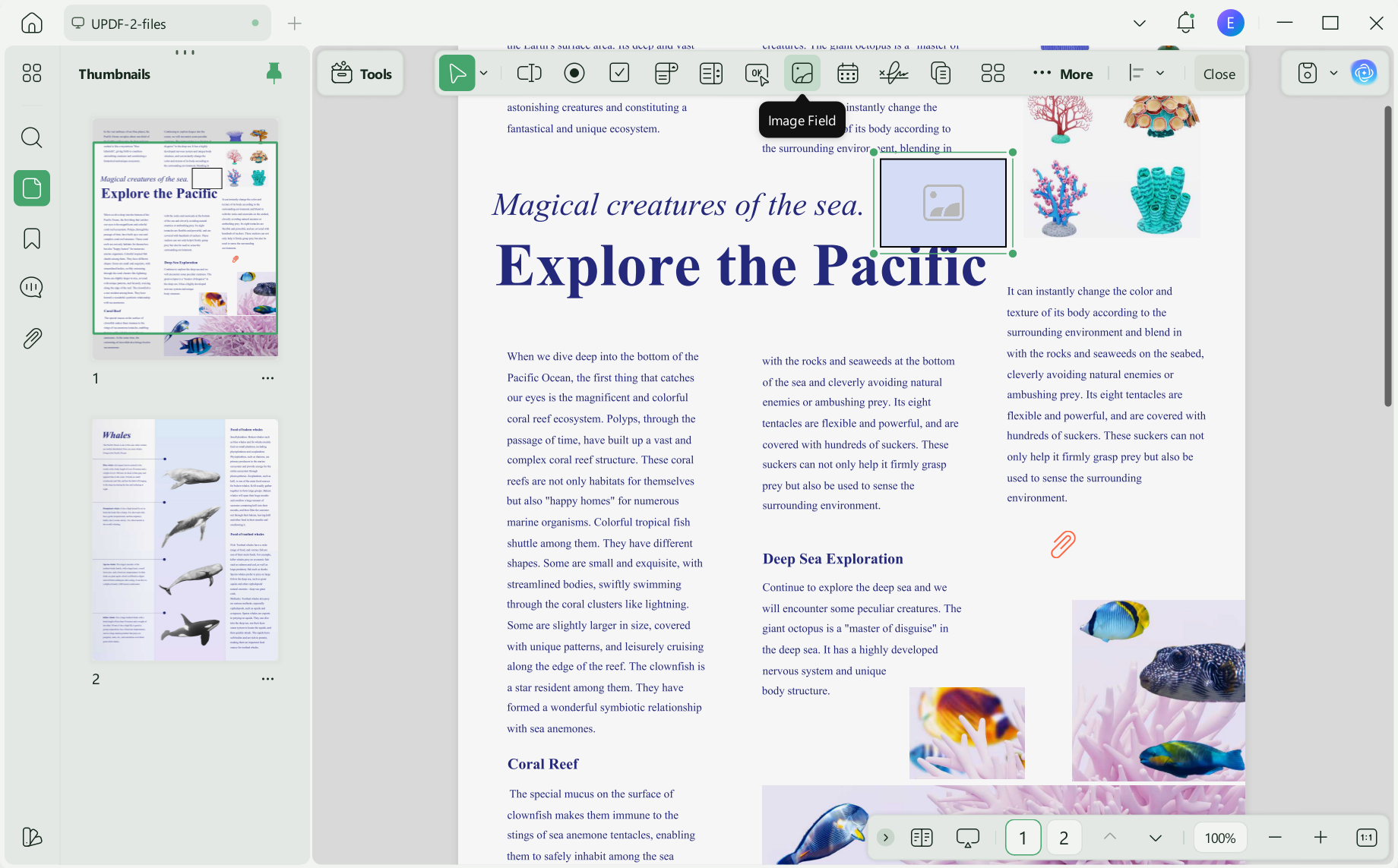Open the Search panel in sidebar
Screen dimensions: 1398x868
32,137
